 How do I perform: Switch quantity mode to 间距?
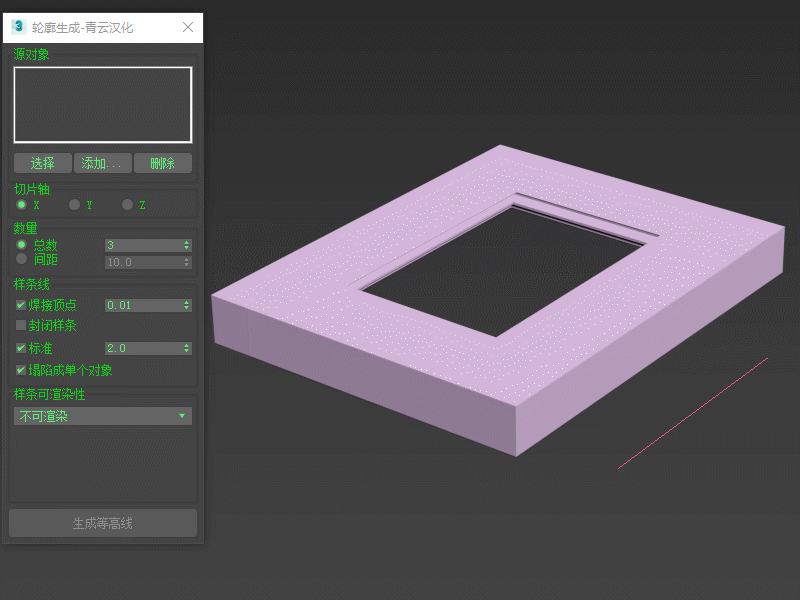pyautogui.click(x=21, y=259)
